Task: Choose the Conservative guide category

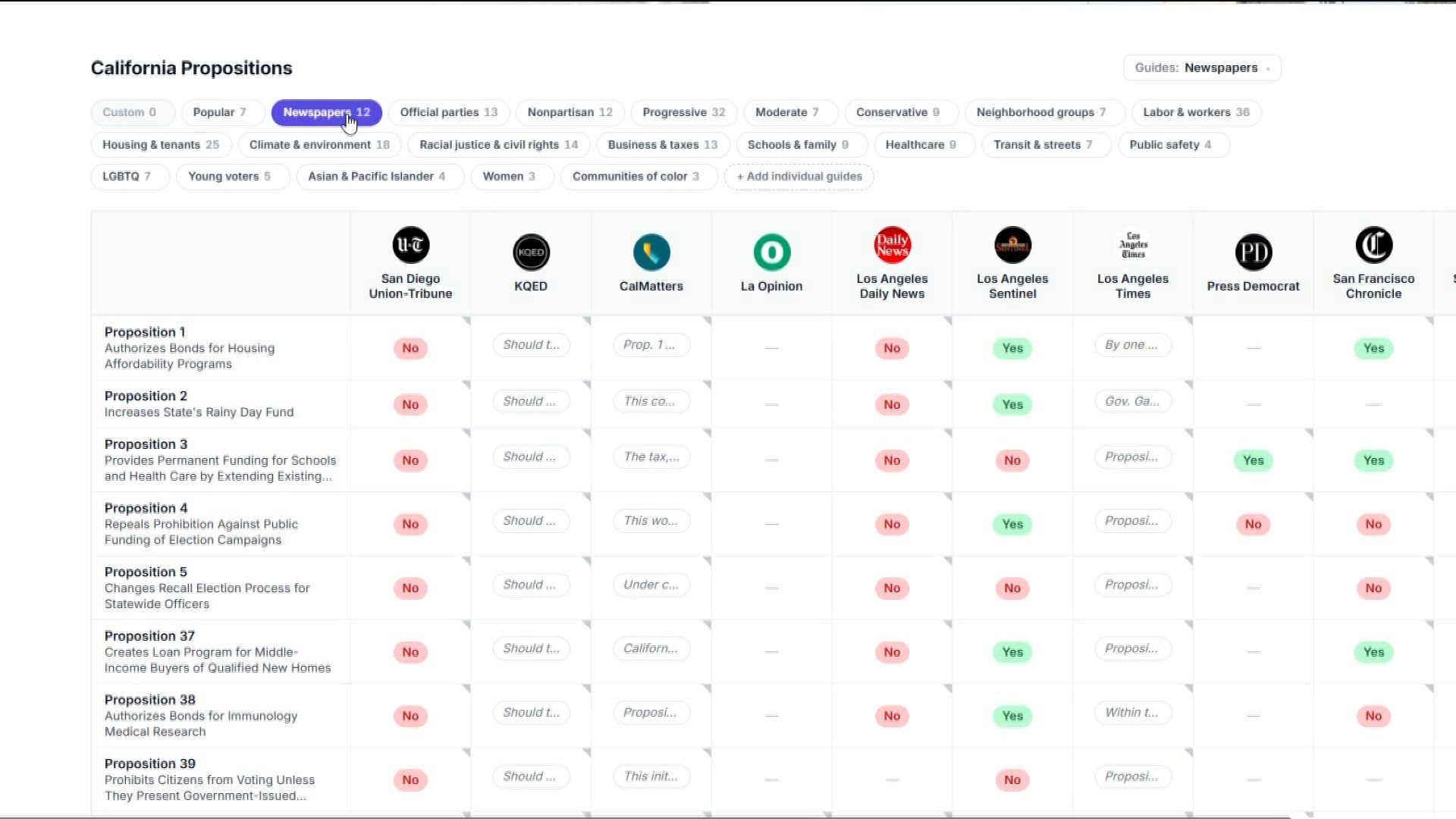Action: click(x=902, y=112)
